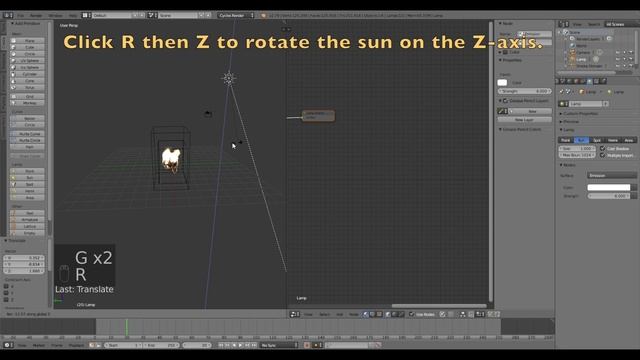Open the All Scenes outliner filter dropdown
Image resolution: width=640 pixels, height=360 pixels.
622,24
